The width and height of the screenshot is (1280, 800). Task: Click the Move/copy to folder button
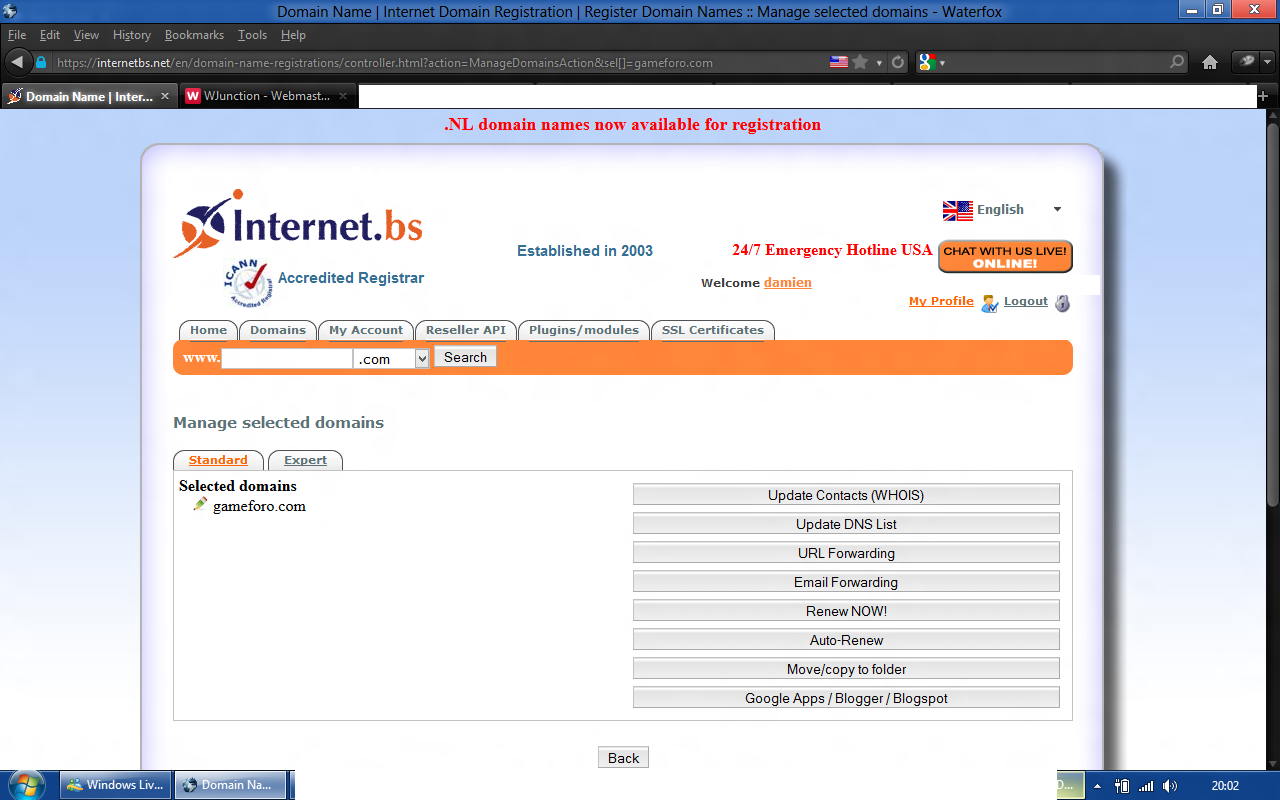846,669
